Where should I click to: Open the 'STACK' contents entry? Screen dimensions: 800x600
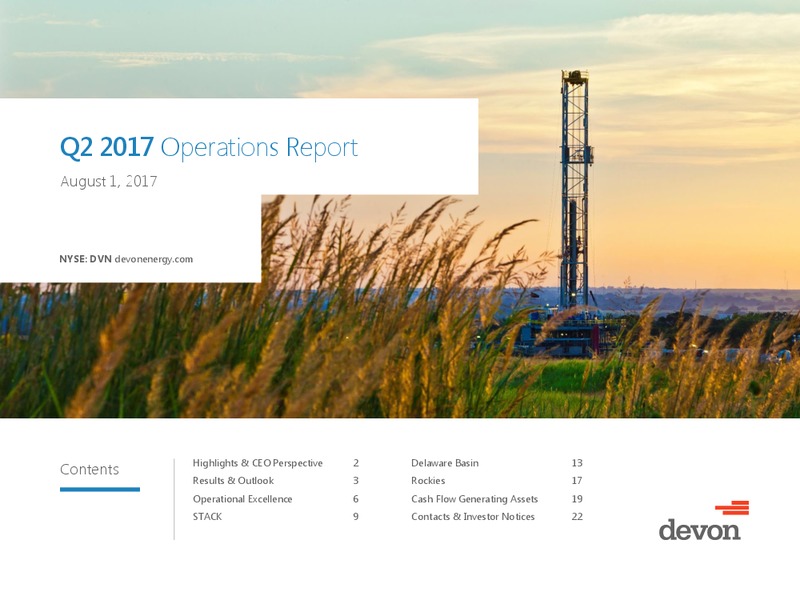[207, 517]
